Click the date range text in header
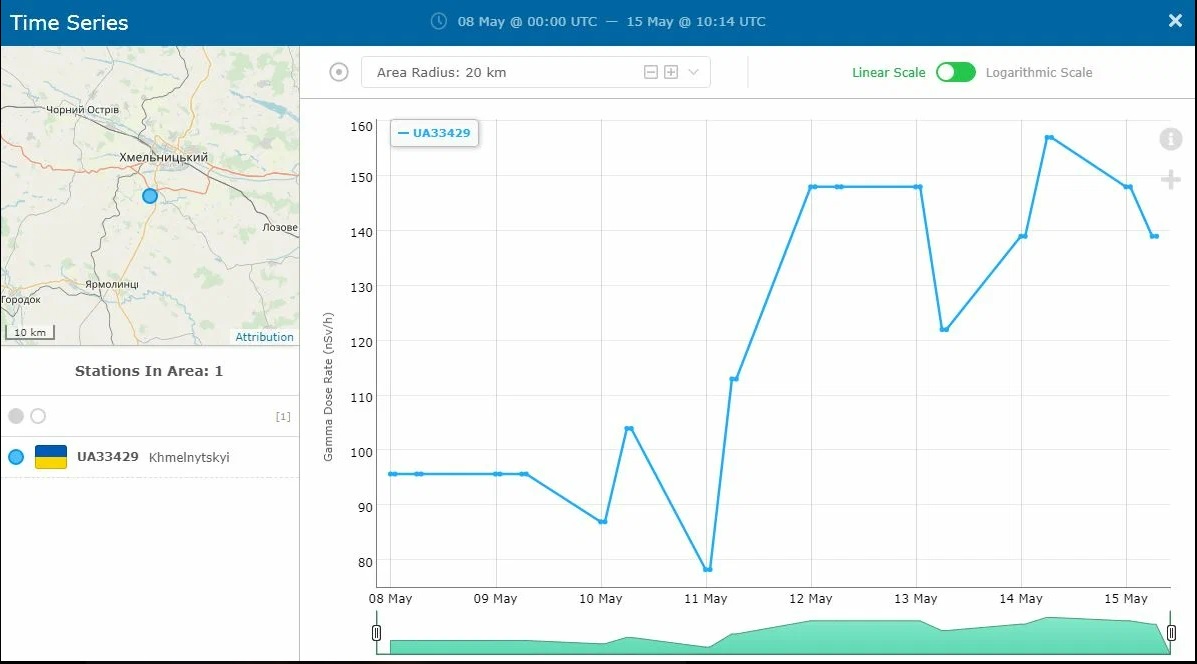Image resolution: width=1197 pixels, height=664 pixels. [x=611, y=21]
